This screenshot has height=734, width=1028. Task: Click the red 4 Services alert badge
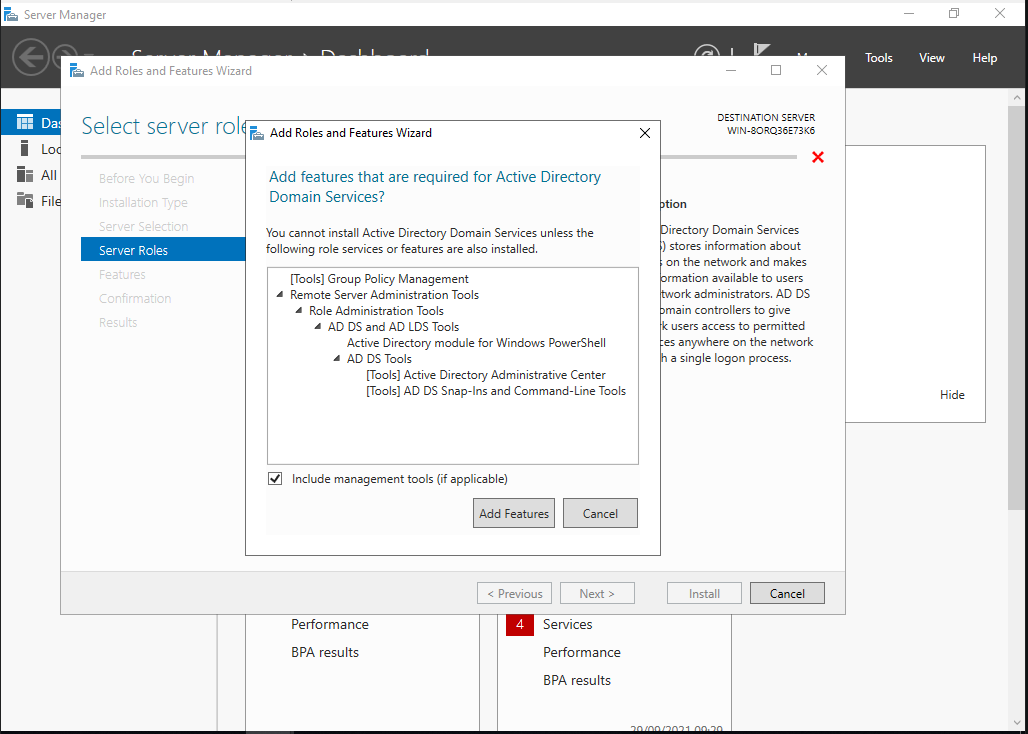(x=519, y=625)
